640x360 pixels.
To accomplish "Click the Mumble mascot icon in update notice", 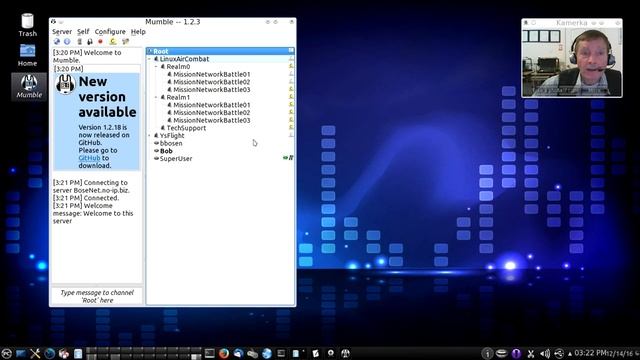I will [65, 84].
